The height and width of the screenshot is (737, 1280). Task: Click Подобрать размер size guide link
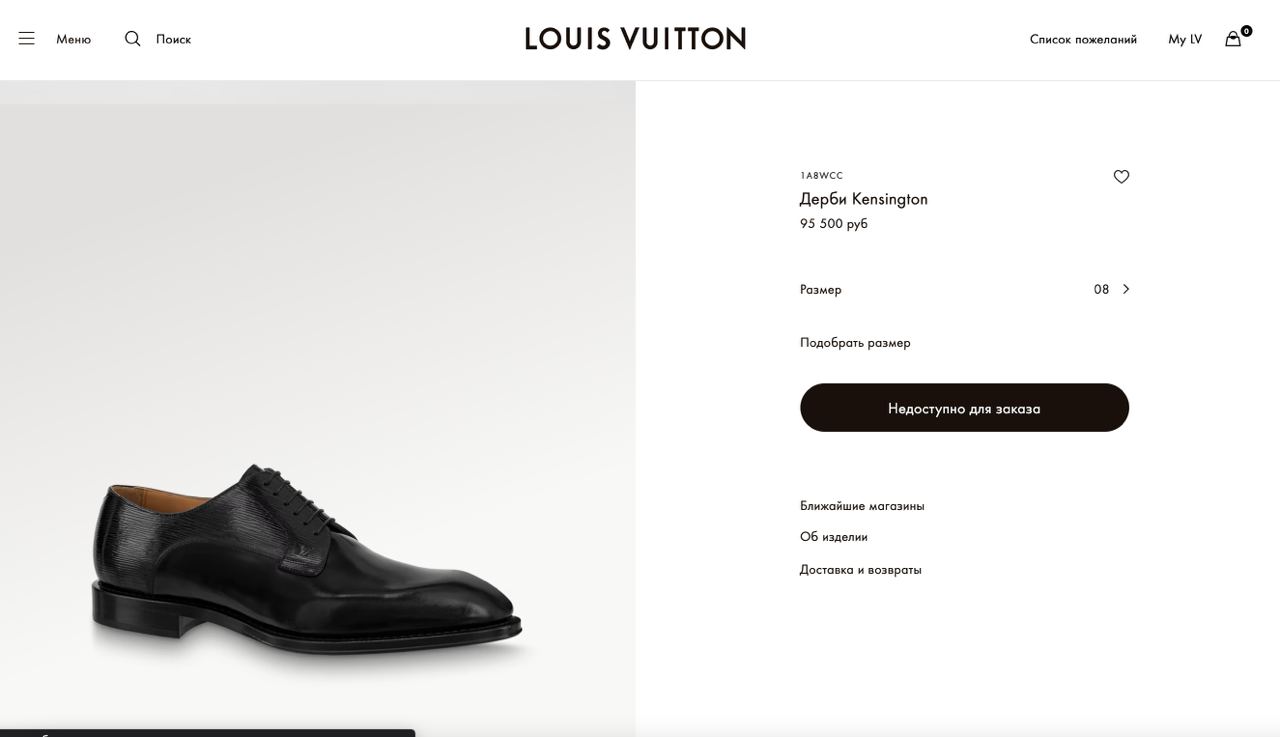coord(855,342)
